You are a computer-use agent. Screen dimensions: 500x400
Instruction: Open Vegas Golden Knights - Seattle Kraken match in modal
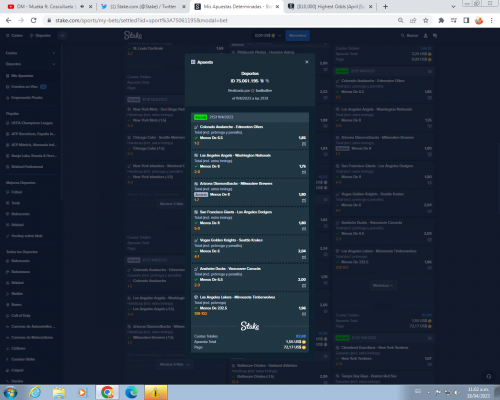pos(231,240)
